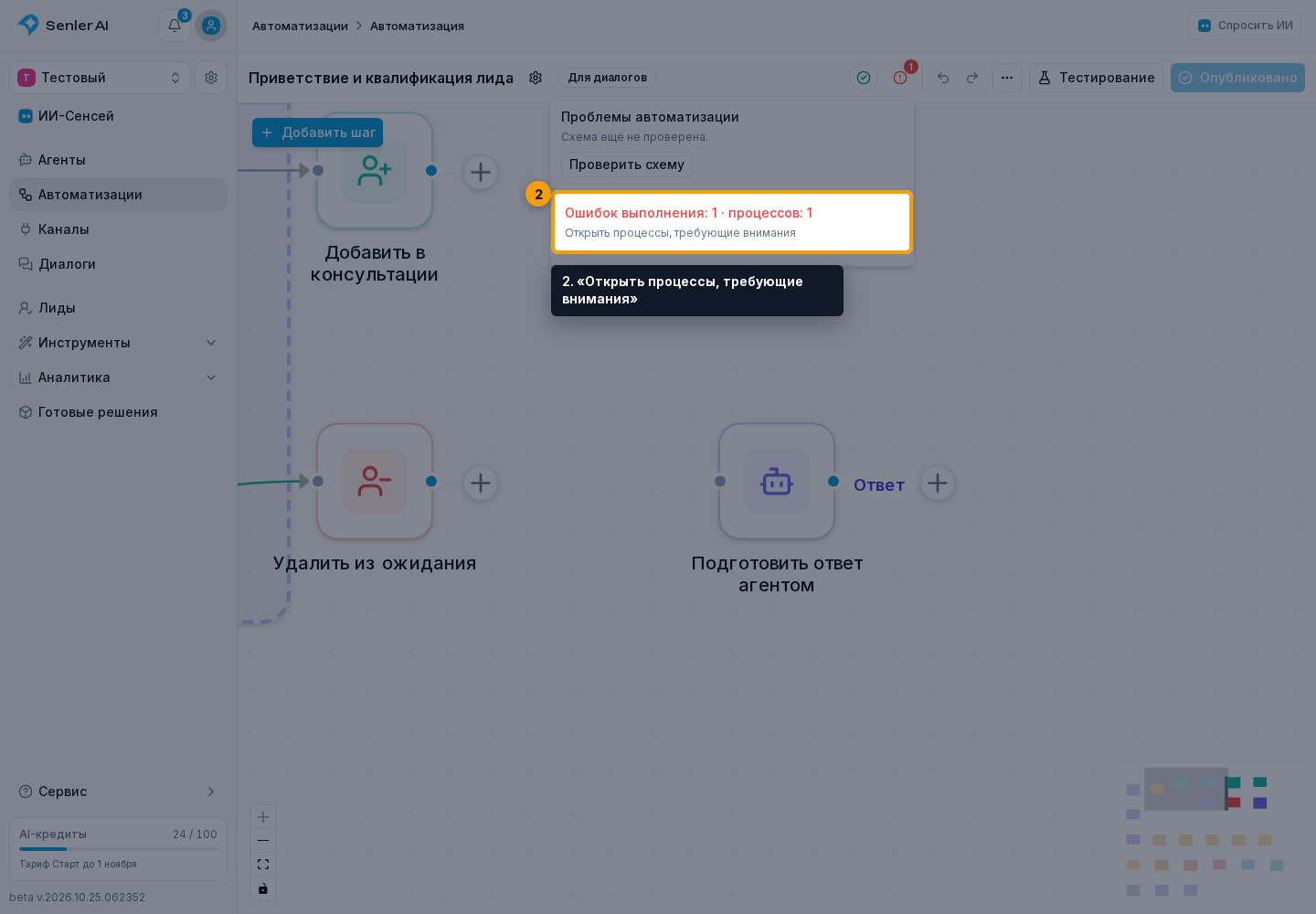Zoom out on the canvas
The image size is (1316, 914).
click(x=263, y=841)
